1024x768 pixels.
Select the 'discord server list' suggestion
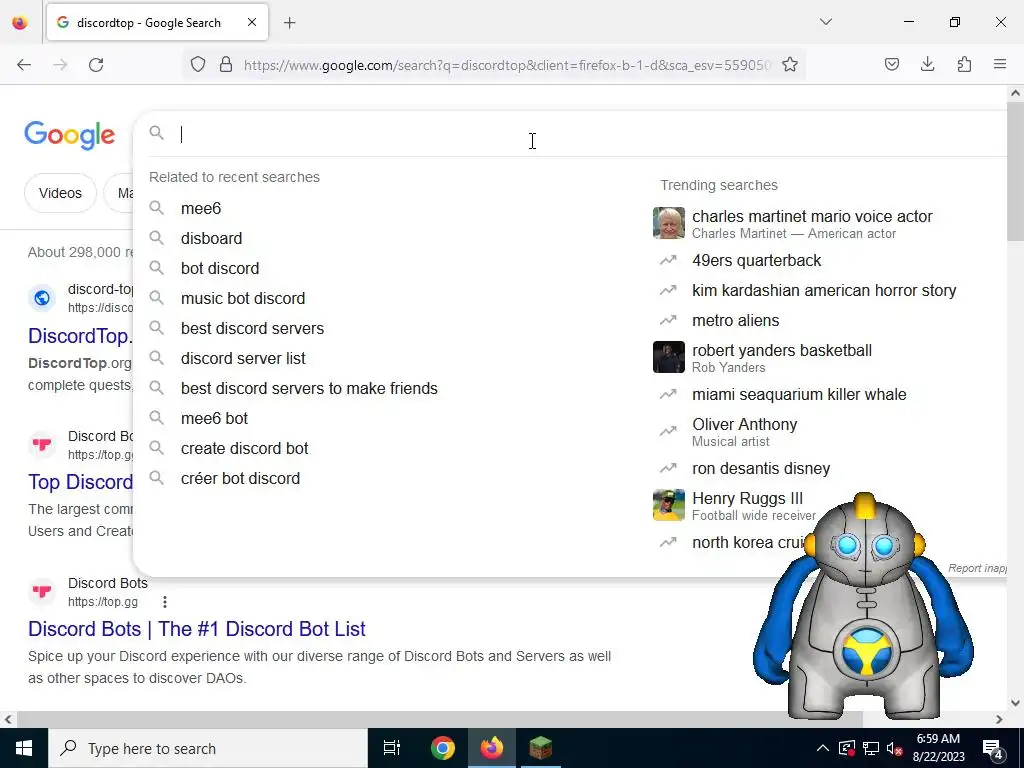(243, 359)
